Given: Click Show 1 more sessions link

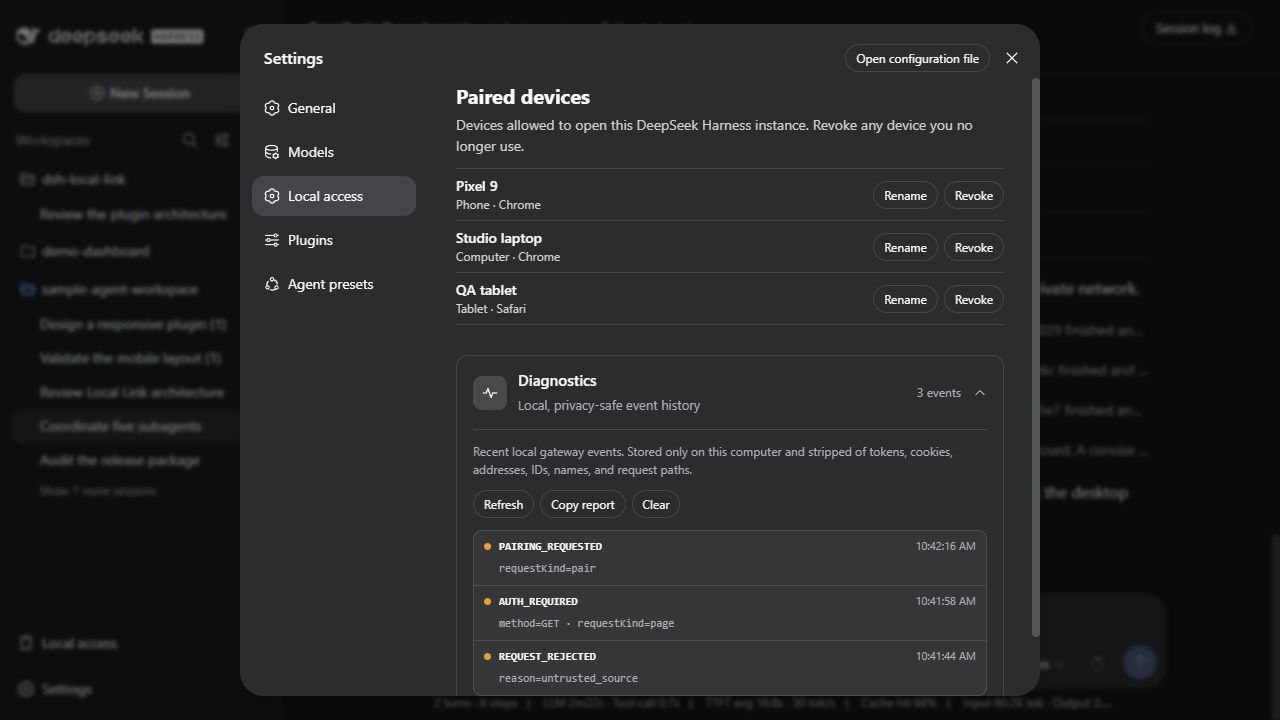Looking at the screenshot, I should [97, 491].
